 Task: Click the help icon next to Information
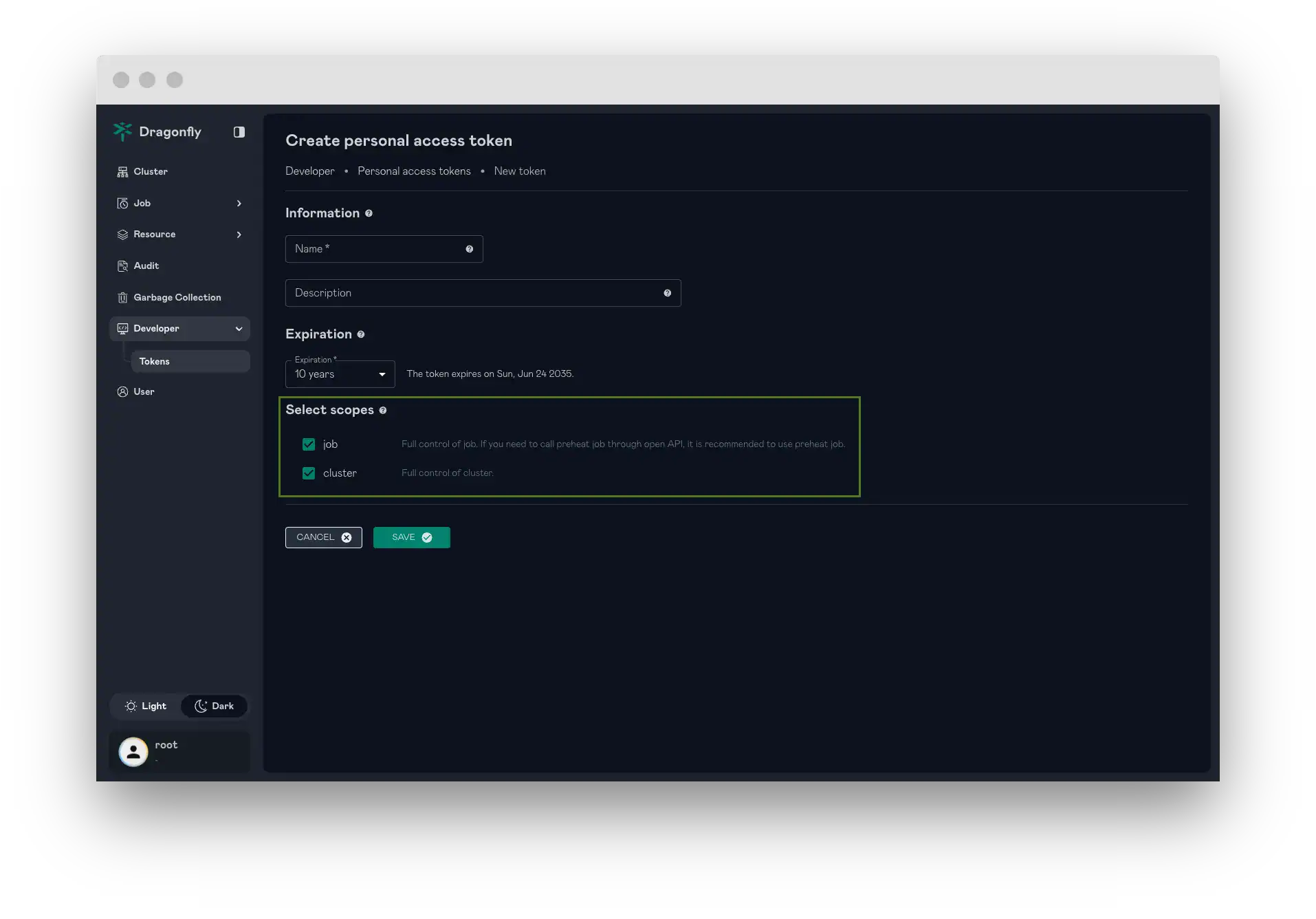369,213
